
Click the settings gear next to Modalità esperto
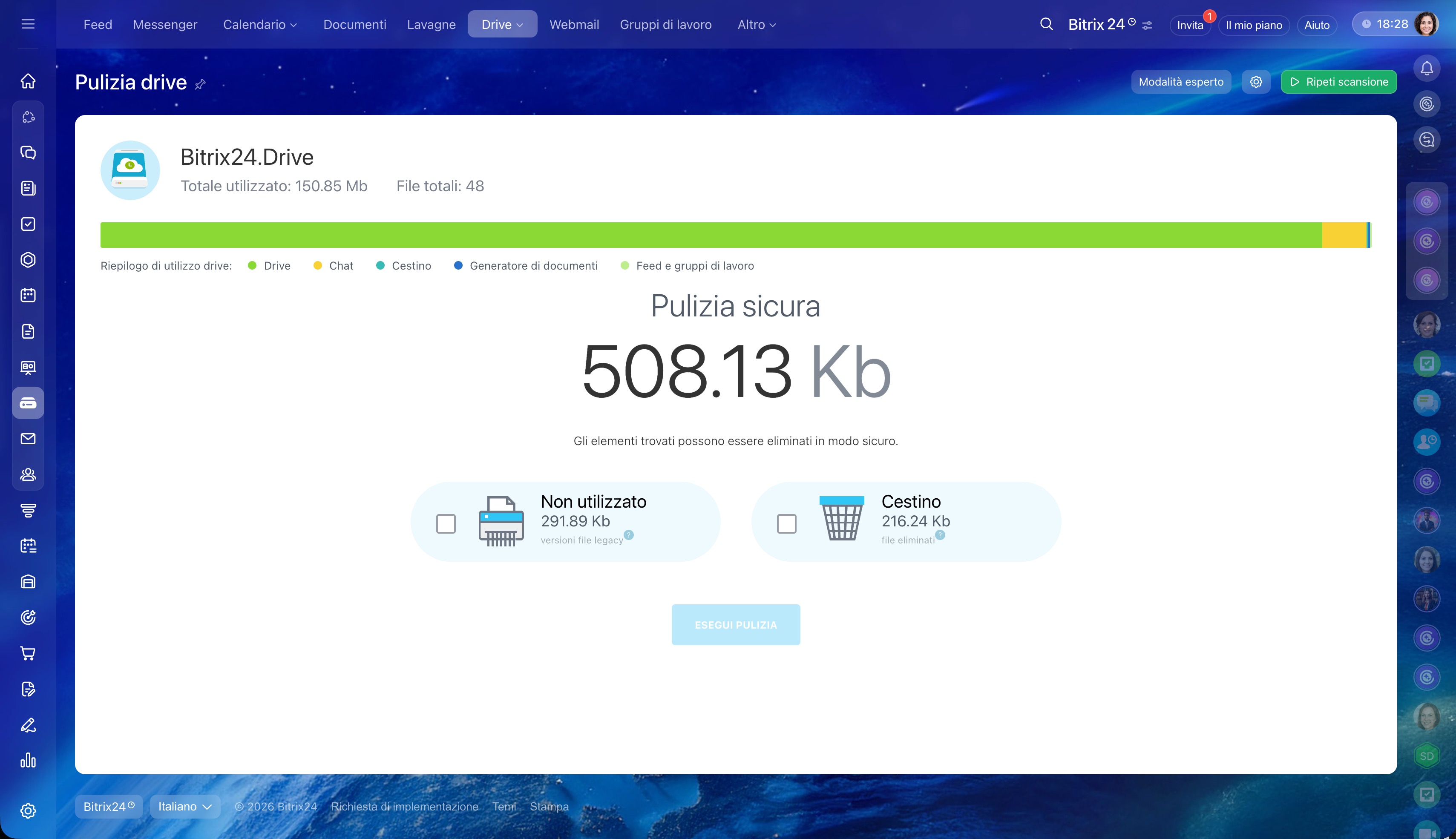(1255, 82)
